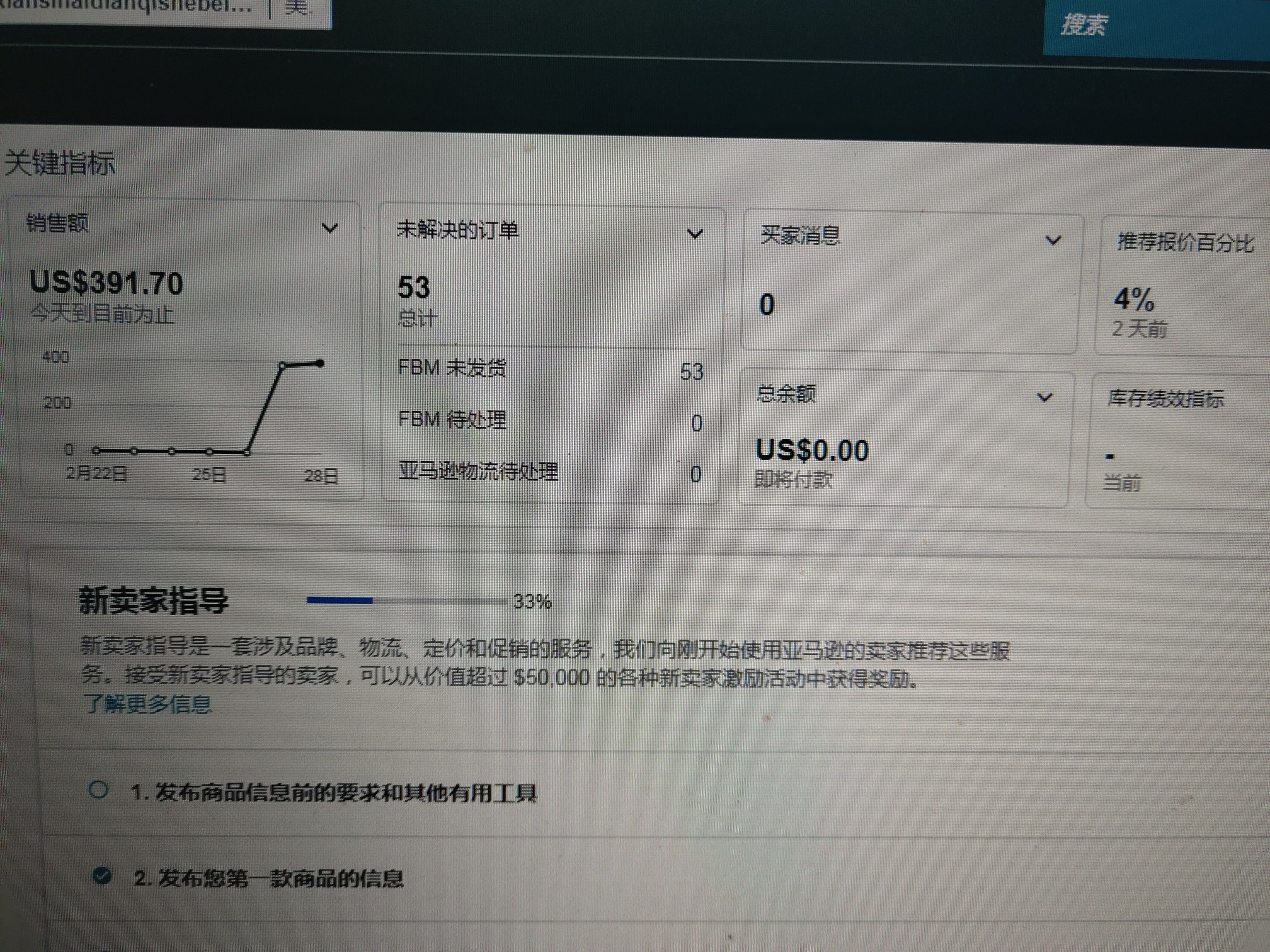Image resolution: width=1270 pixels, height=952 pixels.
Task: Click the 新卖家指导 33% progress bar
Action: click(406, 601)
